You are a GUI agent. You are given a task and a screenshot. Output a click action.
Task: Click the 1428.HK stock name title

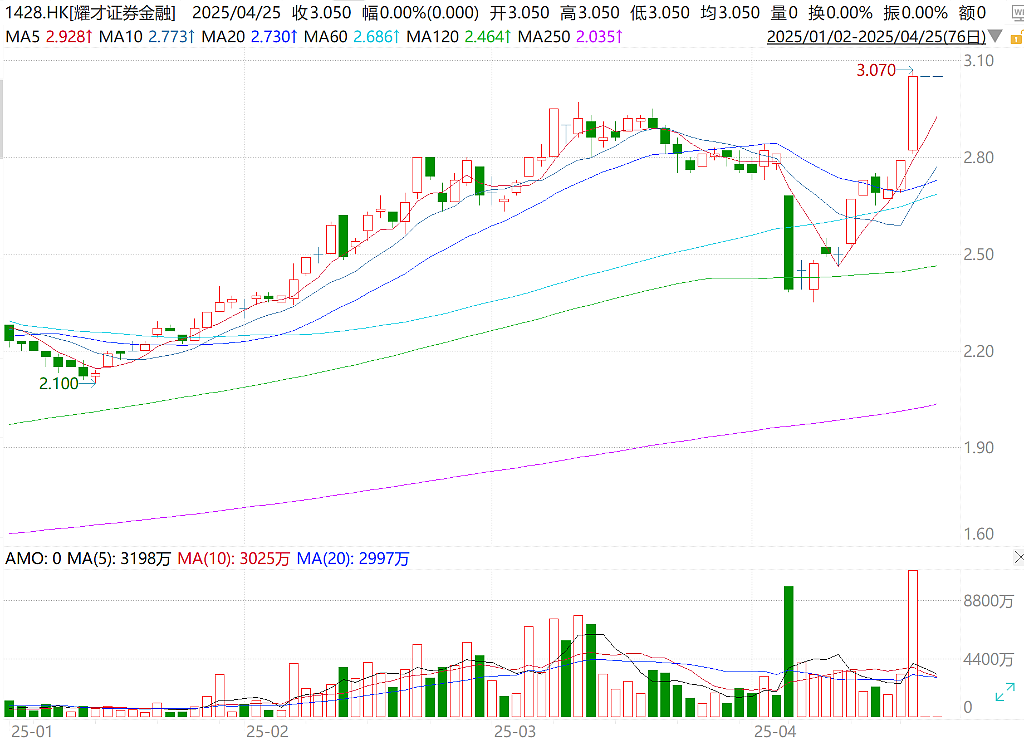[x=91, y=12]
